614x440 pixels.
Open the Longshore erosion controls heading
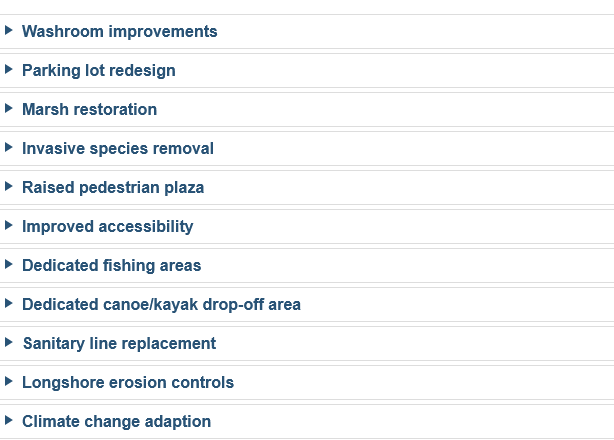[127, 383]
